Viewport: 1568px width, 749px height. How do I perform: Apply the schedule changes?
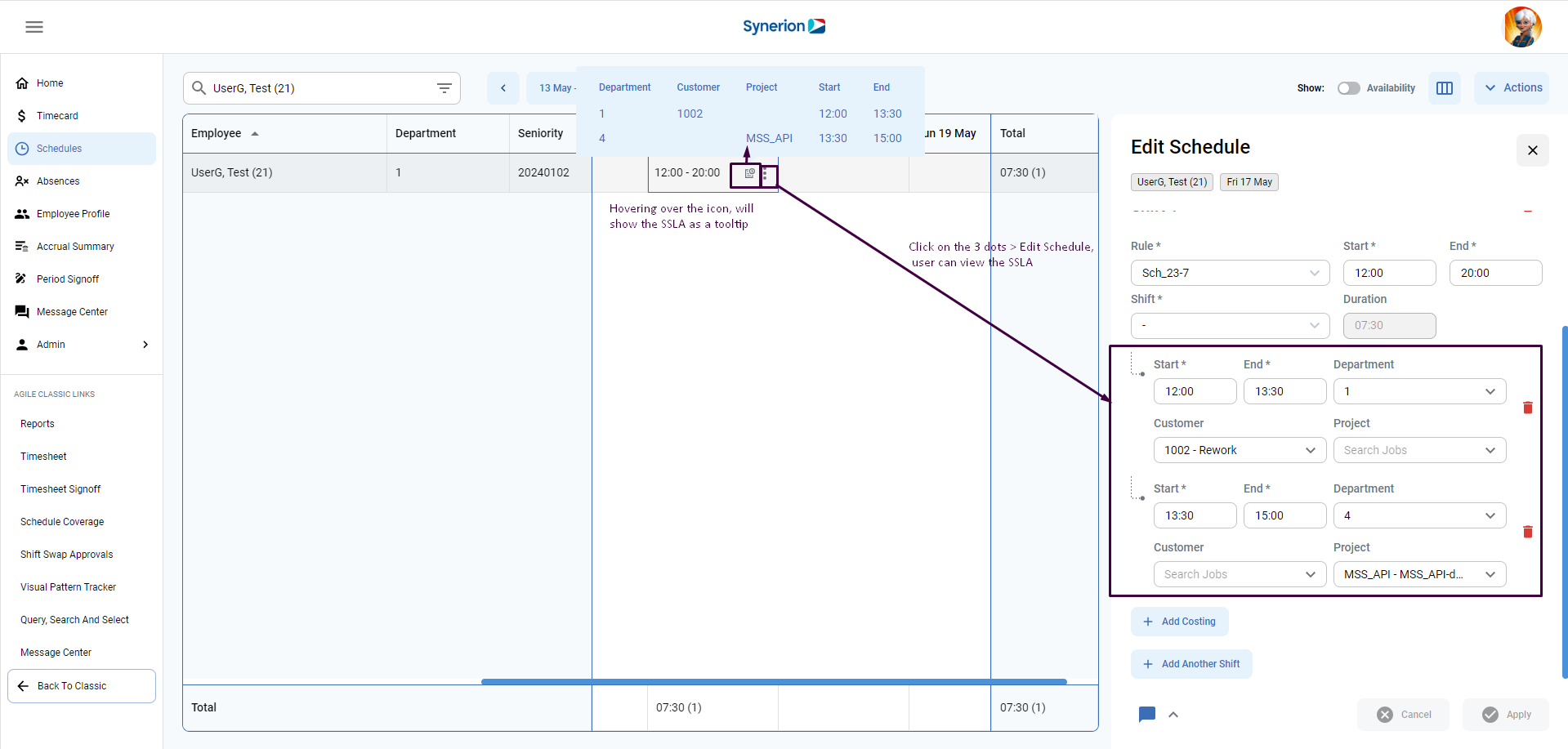[x=1506, y=715]
